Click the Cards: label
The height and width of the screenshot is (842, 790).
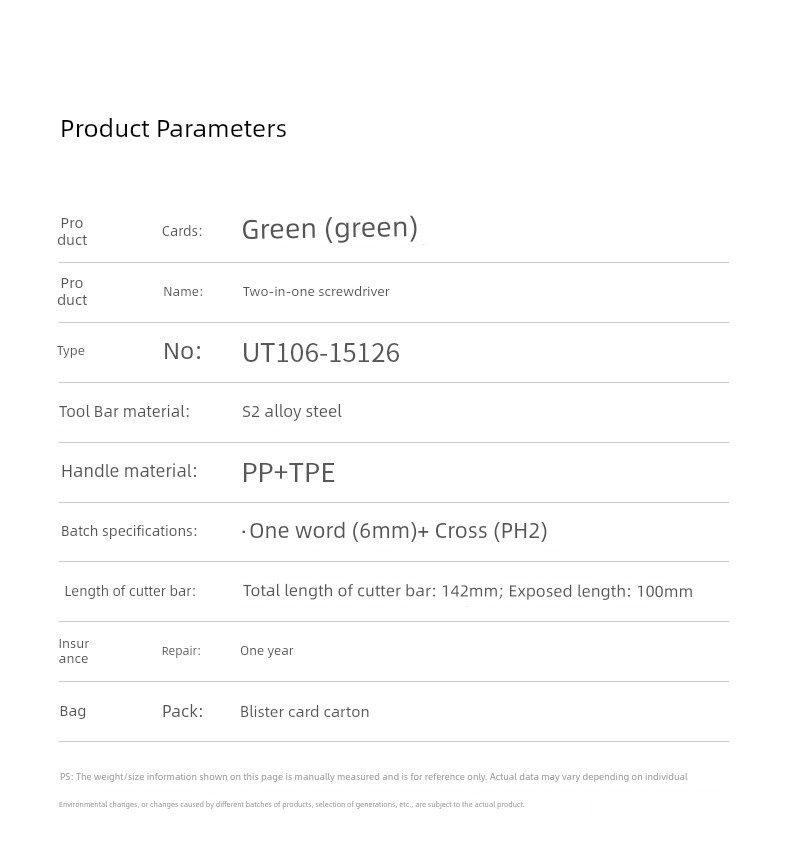tap(182, 231)
